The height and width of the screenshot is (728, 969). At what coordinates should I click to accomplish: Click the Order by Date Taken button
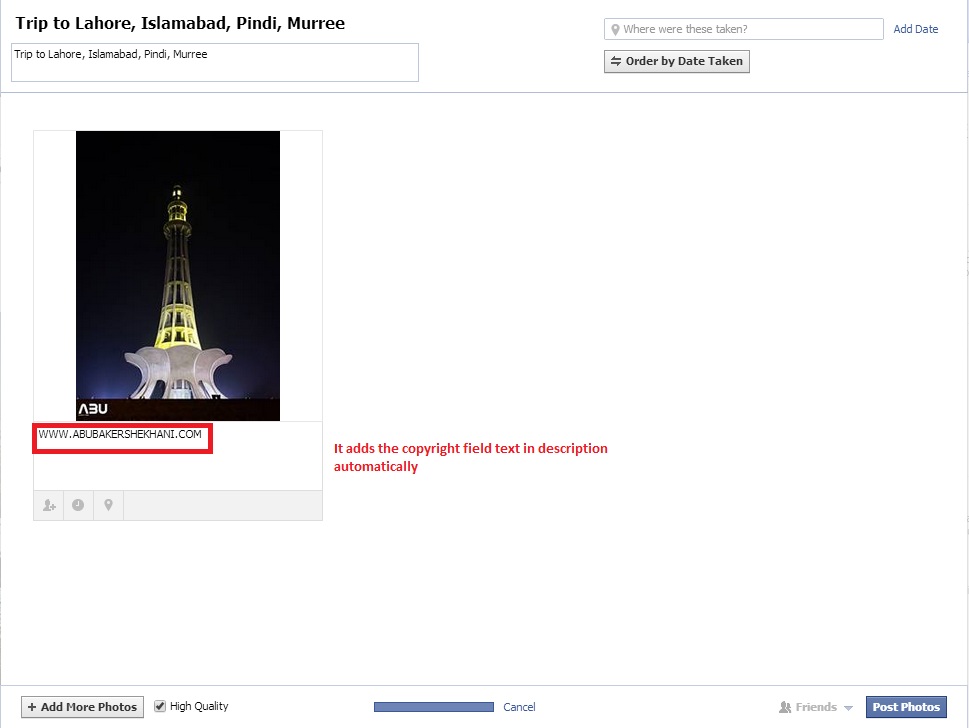pos(677,61)
